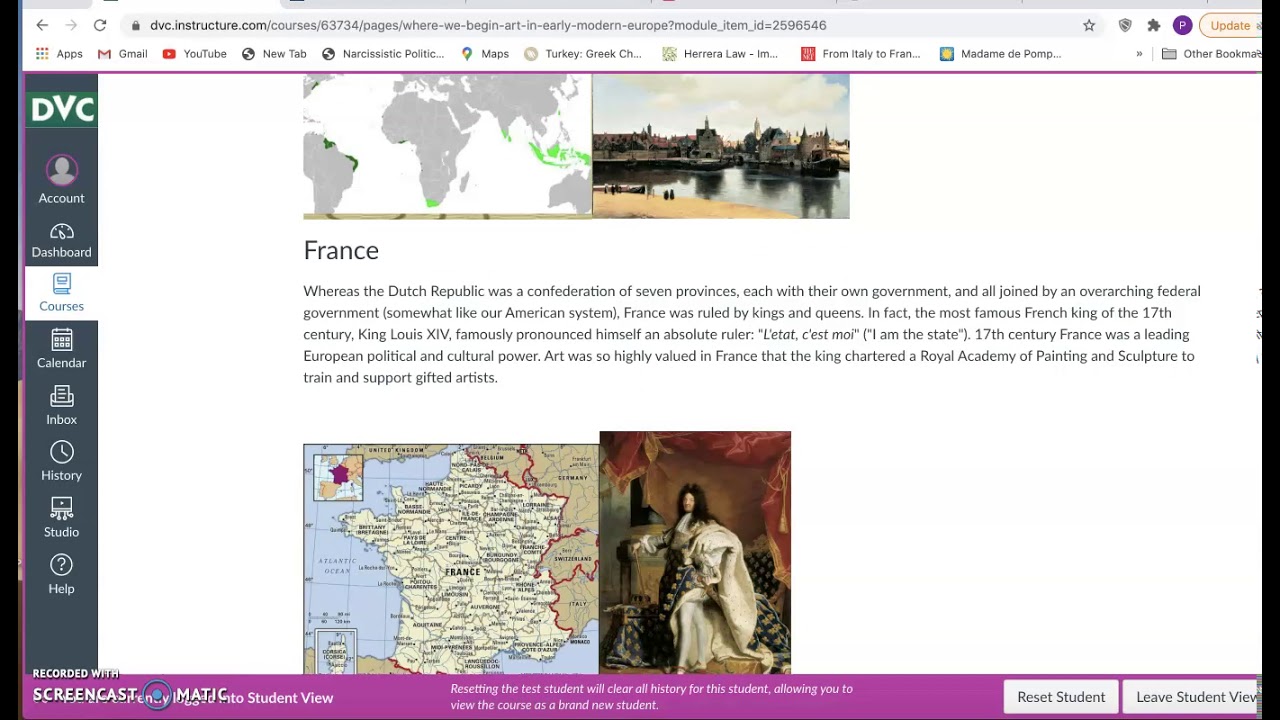Open the Madame de Pomp... bookmark
1280x720 pixels.
(x=1001, y=54)
